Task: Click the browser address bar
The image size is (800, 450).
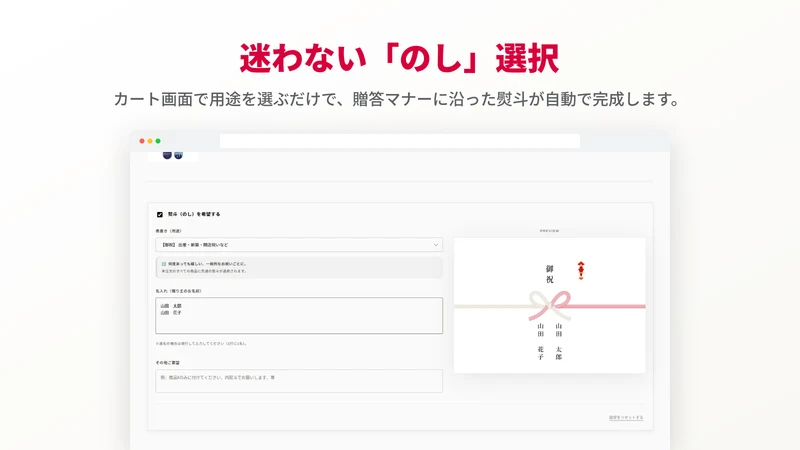Action: (x=399, y=141)
